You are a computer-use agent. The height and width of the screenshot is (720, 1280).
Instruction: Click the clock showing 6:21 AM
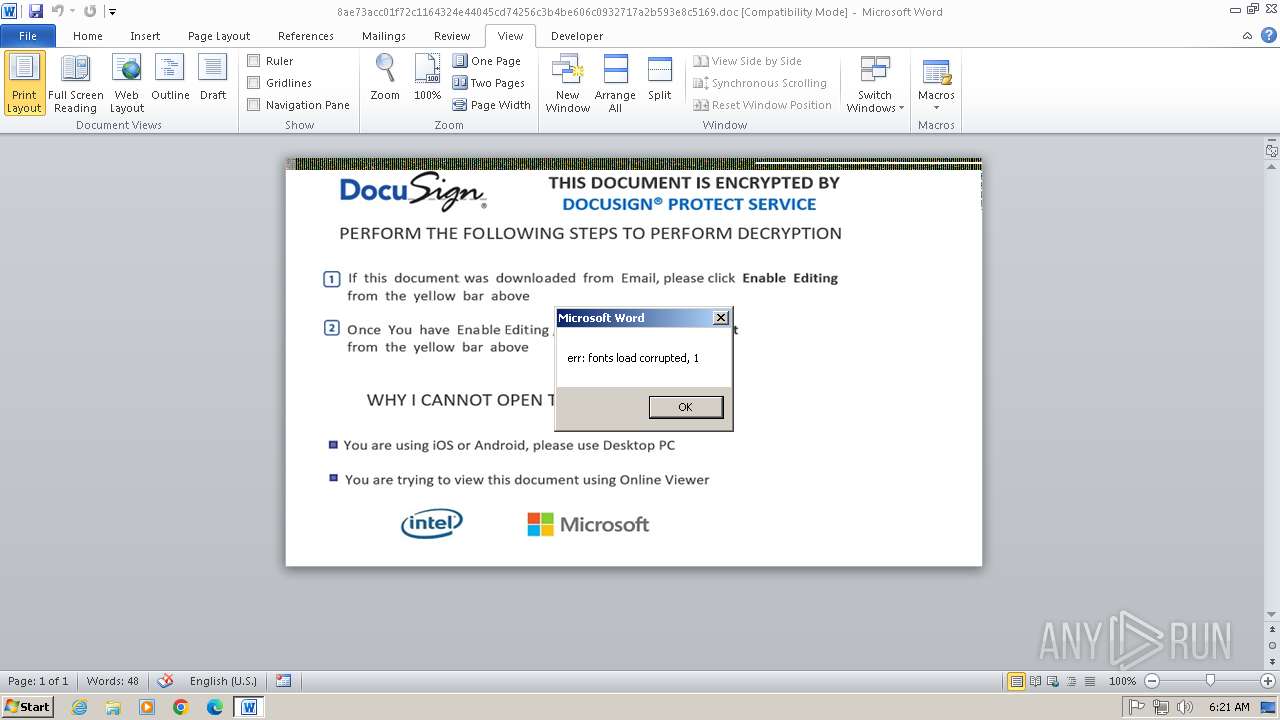tap(1229, 707)
